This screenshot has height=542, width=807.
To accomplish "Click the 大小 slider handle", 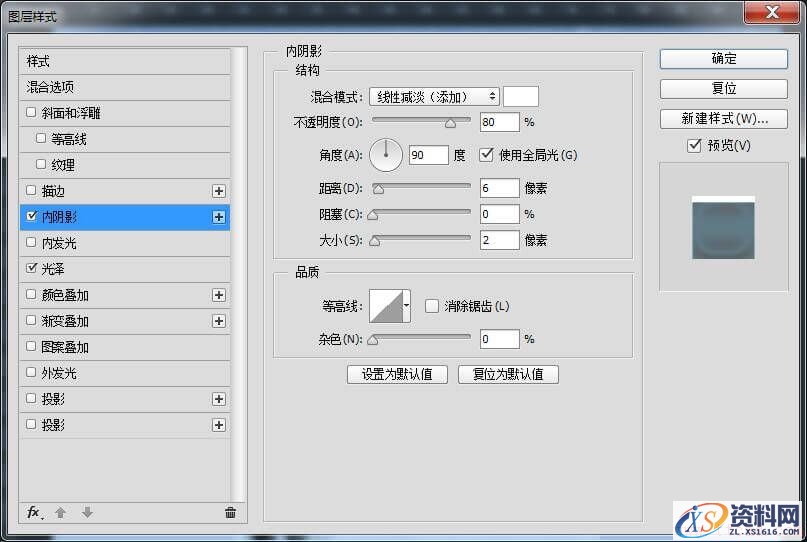I will pyautogui.click(x=375, y=241).
